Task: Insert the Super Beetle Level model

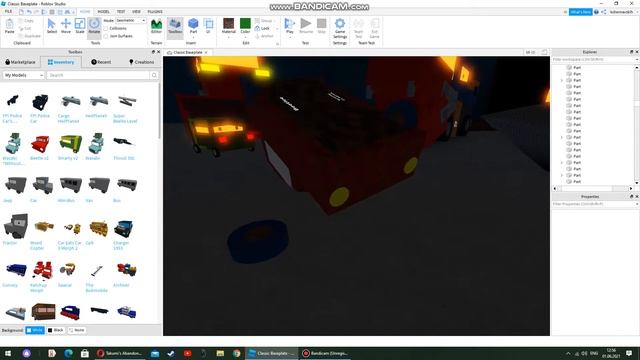Action: [x=126, y=108]
